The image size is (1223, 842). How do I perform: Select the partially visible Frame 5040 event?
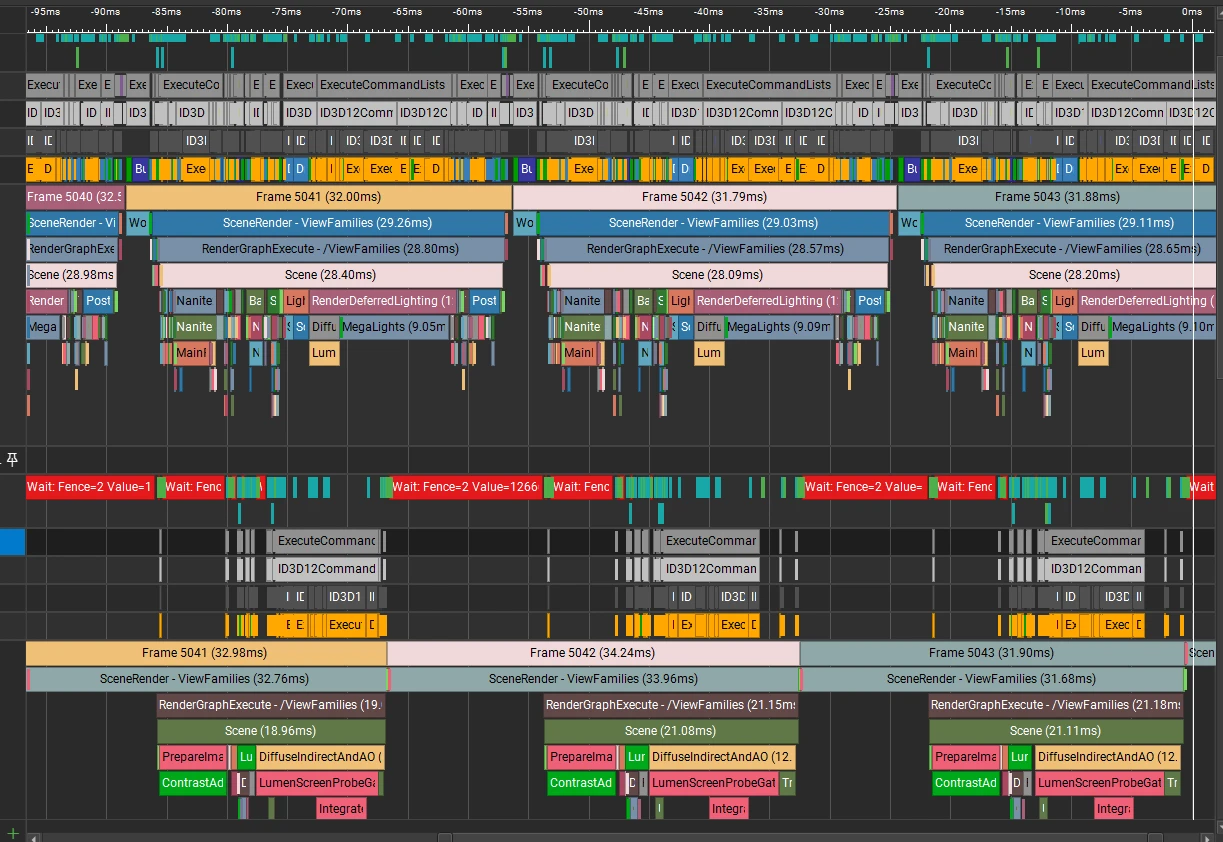(75, 197)
